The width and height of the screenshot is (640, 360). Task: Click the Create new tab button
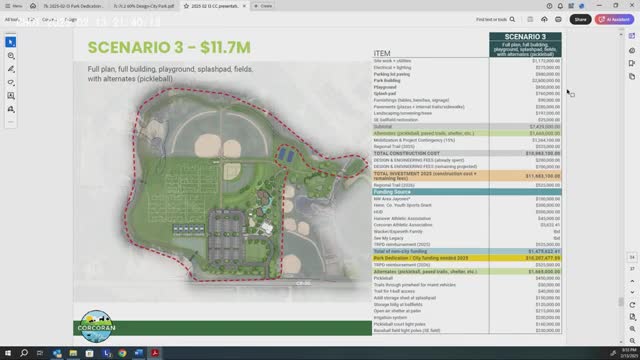click(263, 6)
